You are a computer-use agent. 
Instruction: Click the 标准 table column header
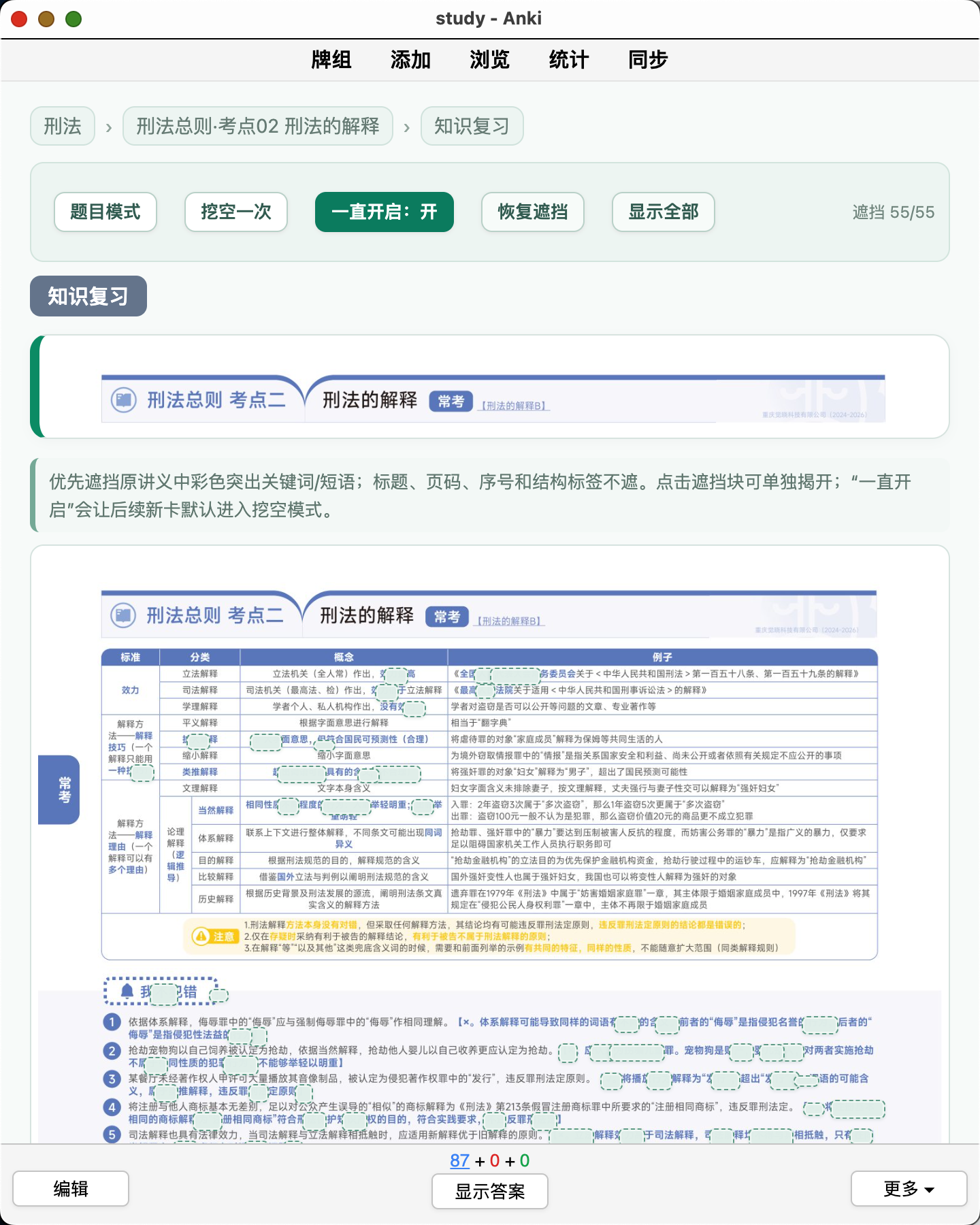(x=131, y=657)
